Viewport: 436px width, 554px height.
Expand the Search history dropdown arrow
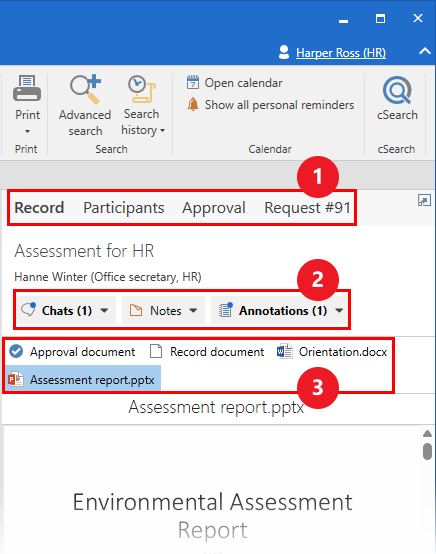pos(163,130)
